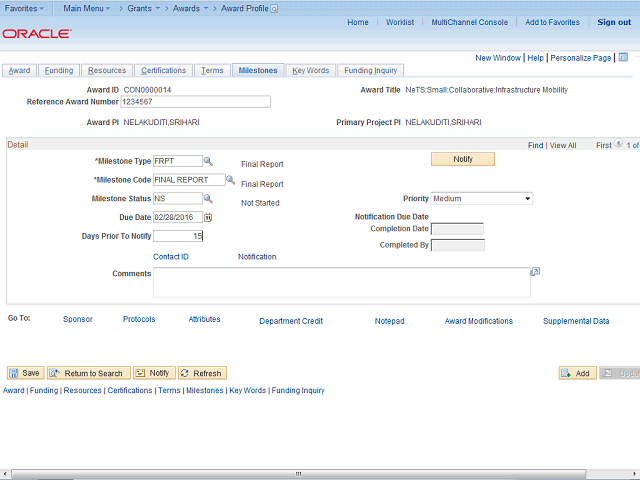Click the Find link in Detail header
Image resolution: width=640 pixels, height=480 pixels.
click(x=535, y=145)
